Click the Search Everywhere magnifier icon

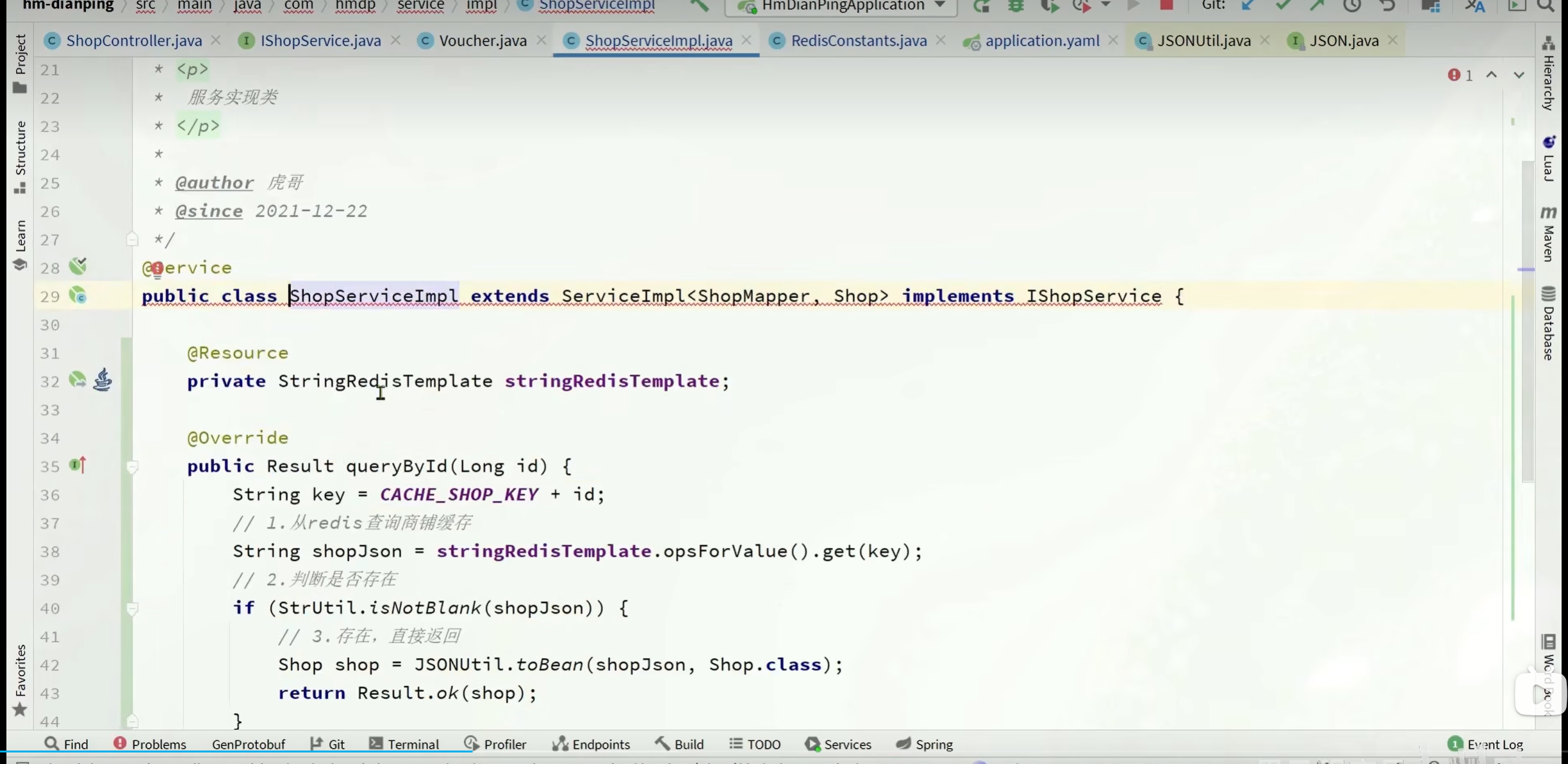(1545, 6)
